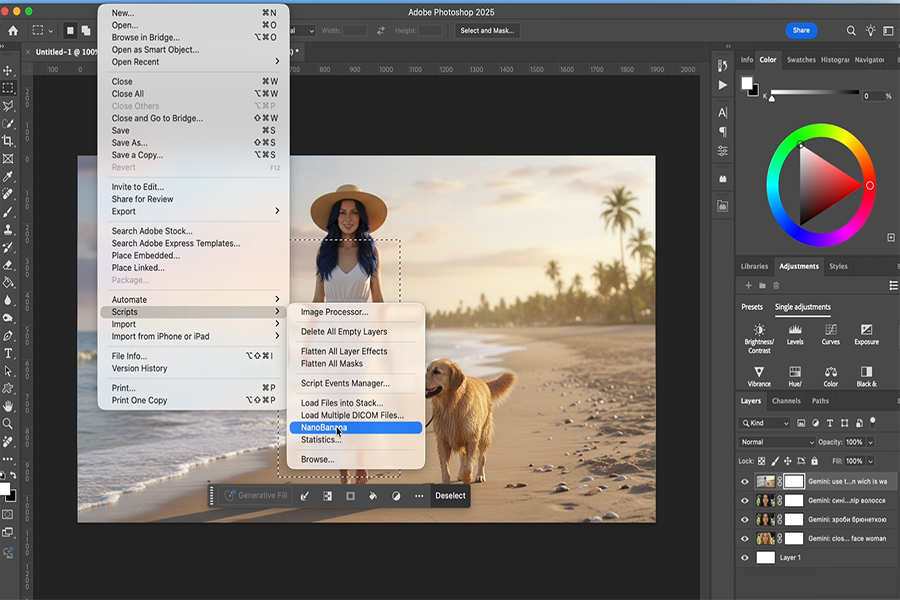Open the three-dots more options in taskbar
The width and height of the screenshot is (900, 600).
click(x=419, y=496)
